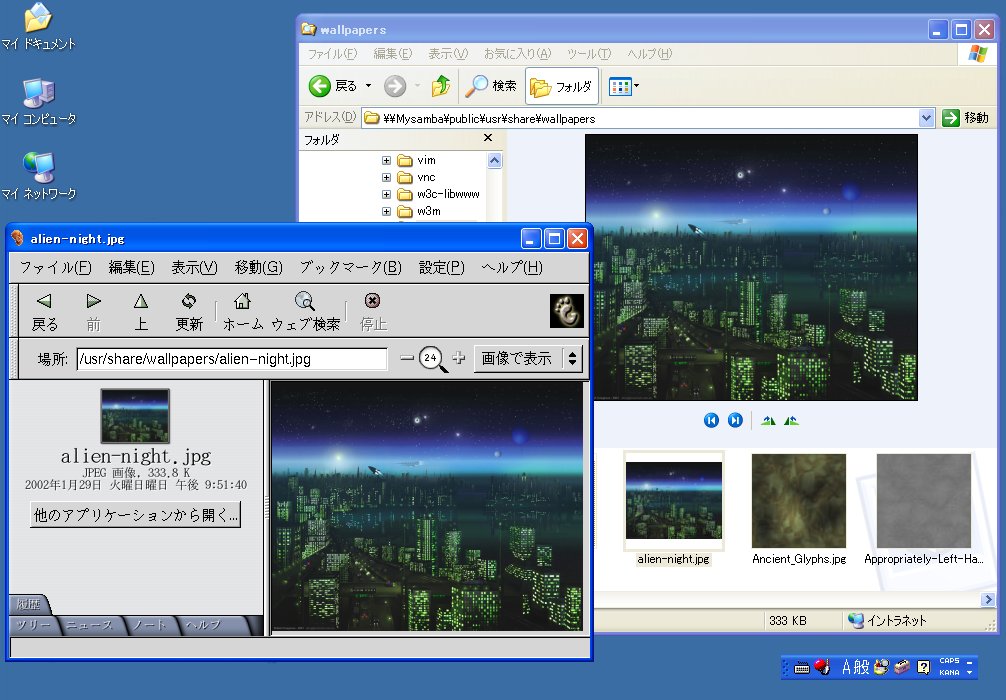The image size is (1006, 700).
Task: Expand the w3m folder node
Action: [386, 211]
